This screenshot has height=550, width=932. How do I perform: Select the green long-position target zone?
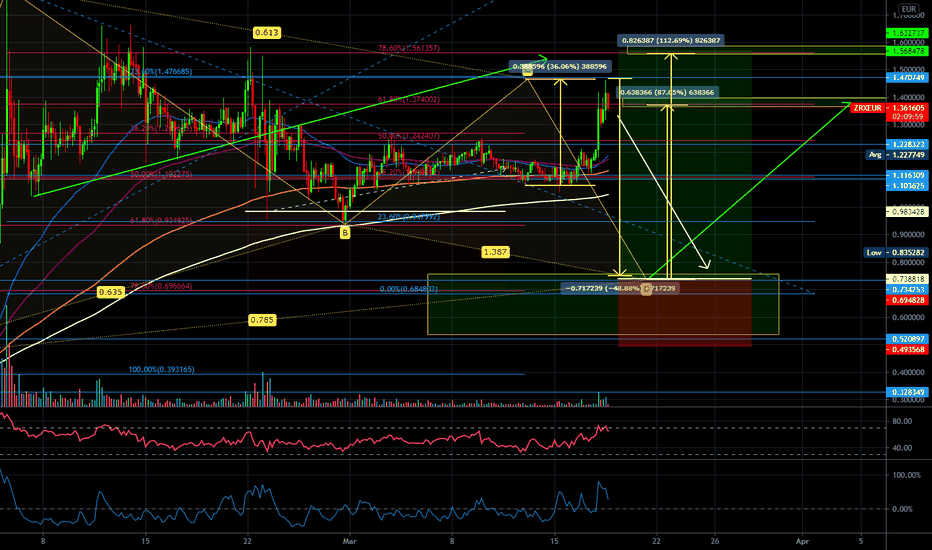click(685, 166)
